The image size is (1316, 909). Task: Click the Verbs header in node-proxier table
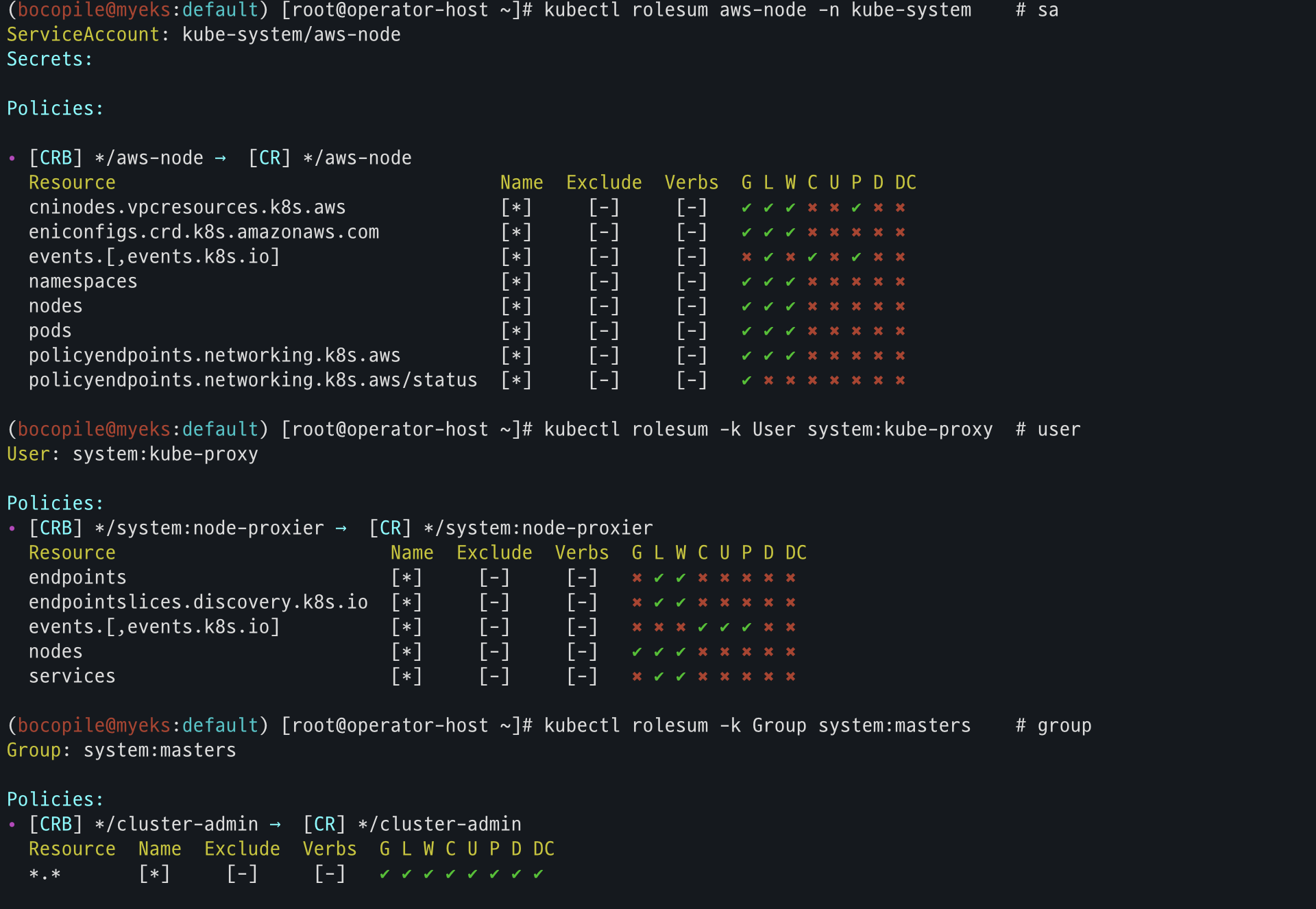click(582, 553)
